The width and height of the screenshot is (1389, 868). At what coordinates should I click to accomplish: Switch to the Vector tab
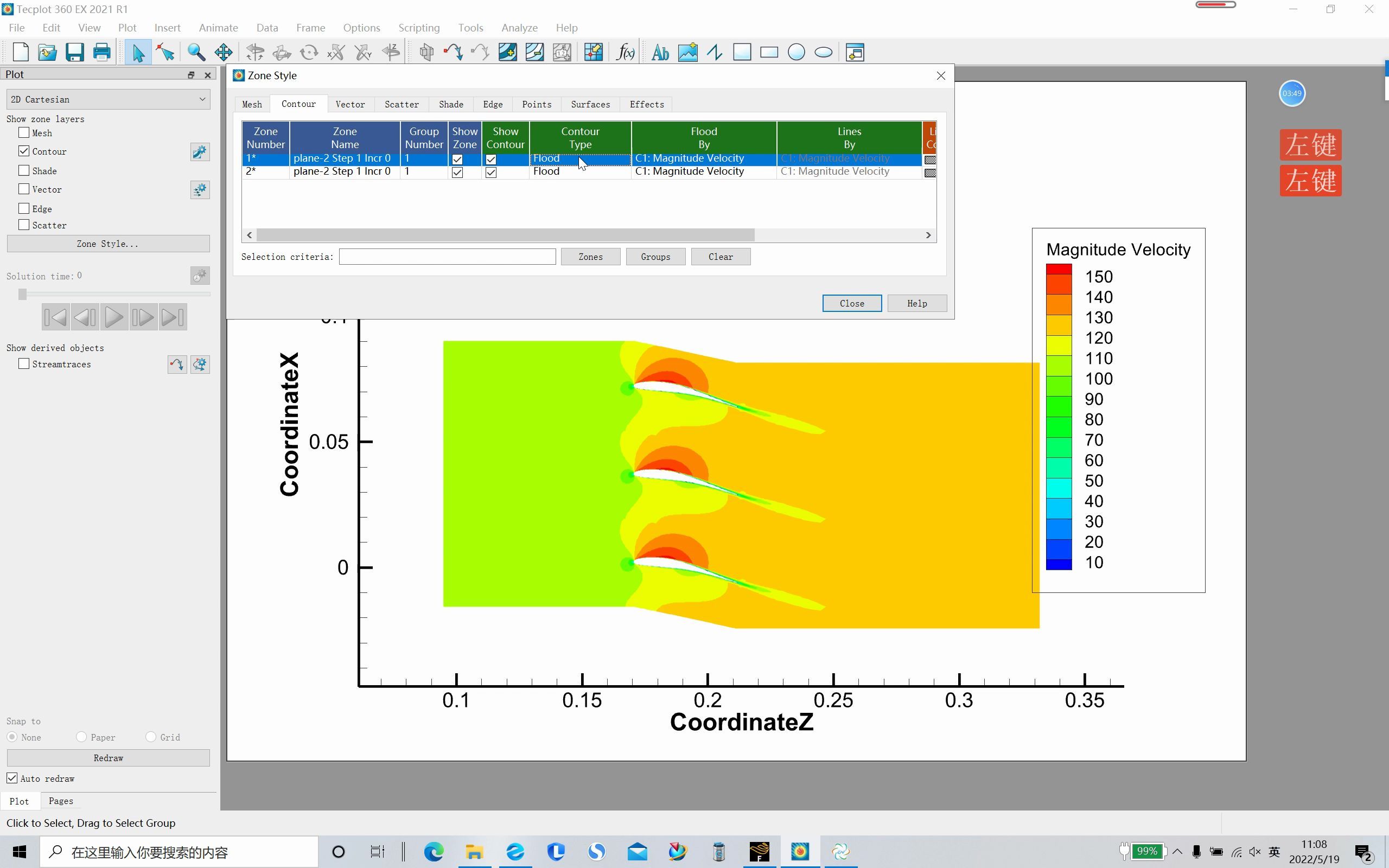[x=349, y=105]
